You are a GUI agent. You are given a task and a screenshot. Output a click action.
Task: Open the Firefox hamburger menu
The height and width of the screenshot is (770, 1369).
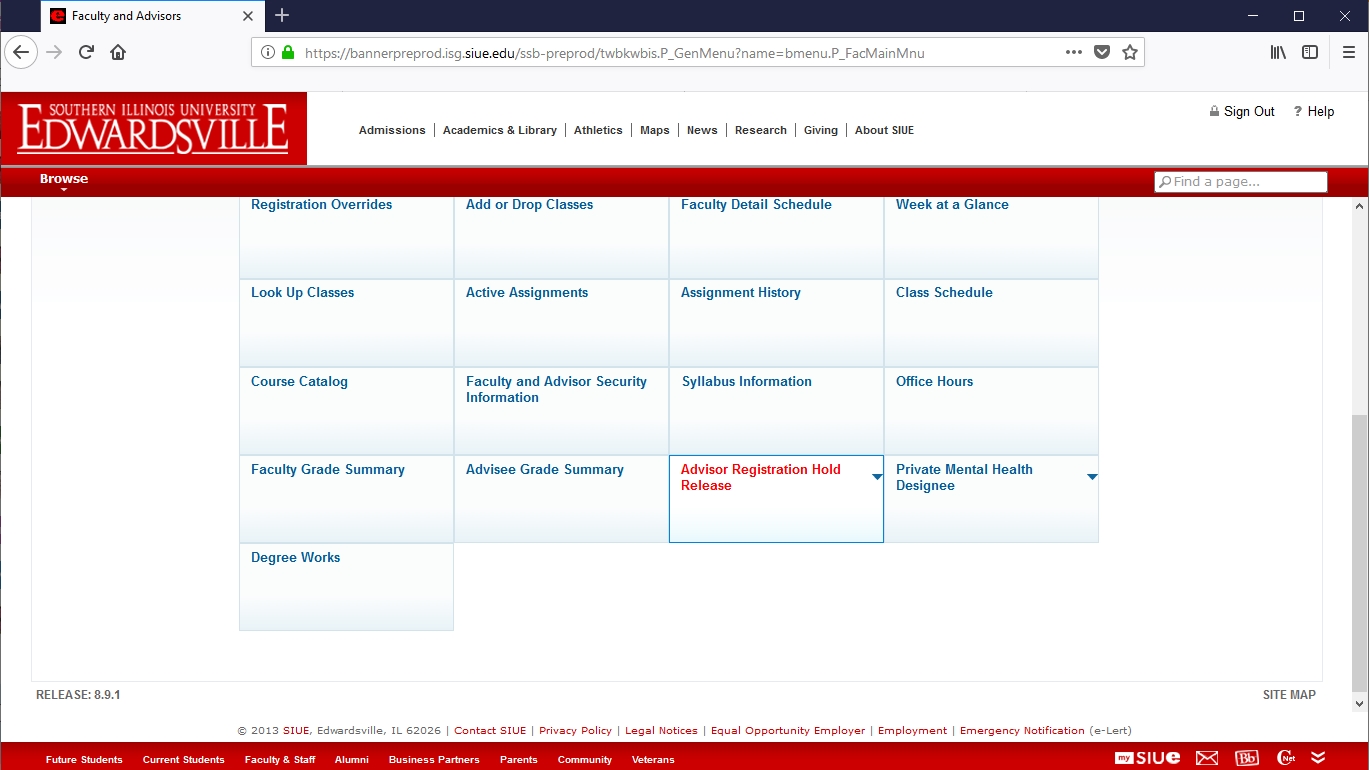tap(1348, 53)
